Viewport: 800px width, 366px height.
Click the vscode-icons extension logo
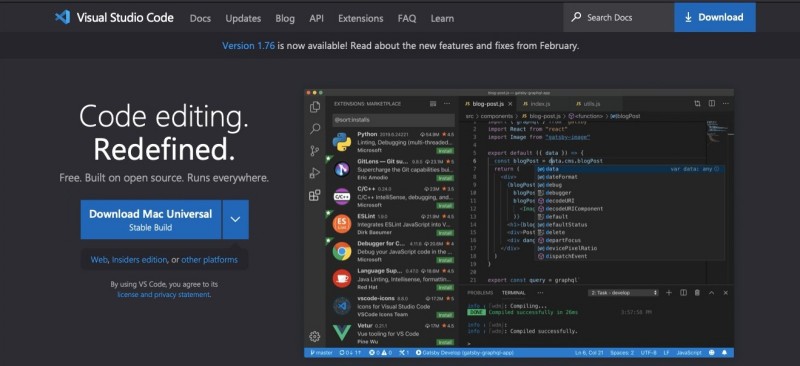342,306
